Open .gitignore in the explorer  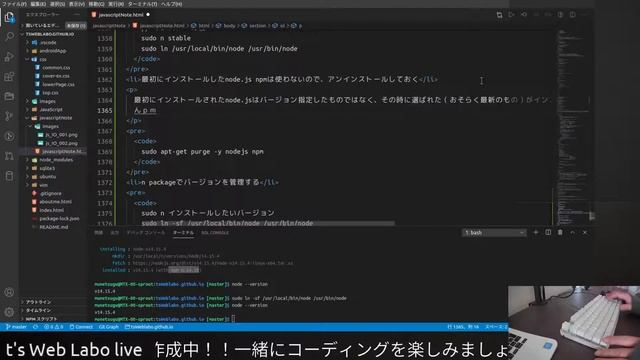(x=50, y=193)
